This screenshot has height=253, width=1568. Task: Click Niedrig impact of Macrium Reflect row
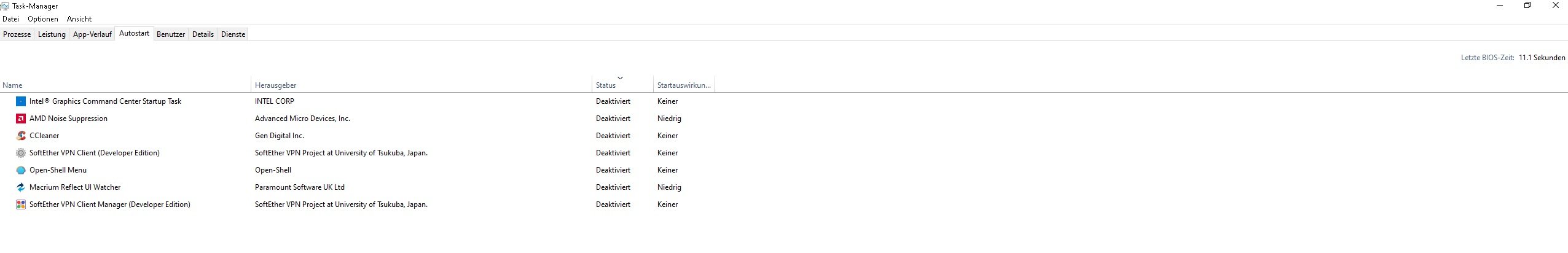point(669,187)
